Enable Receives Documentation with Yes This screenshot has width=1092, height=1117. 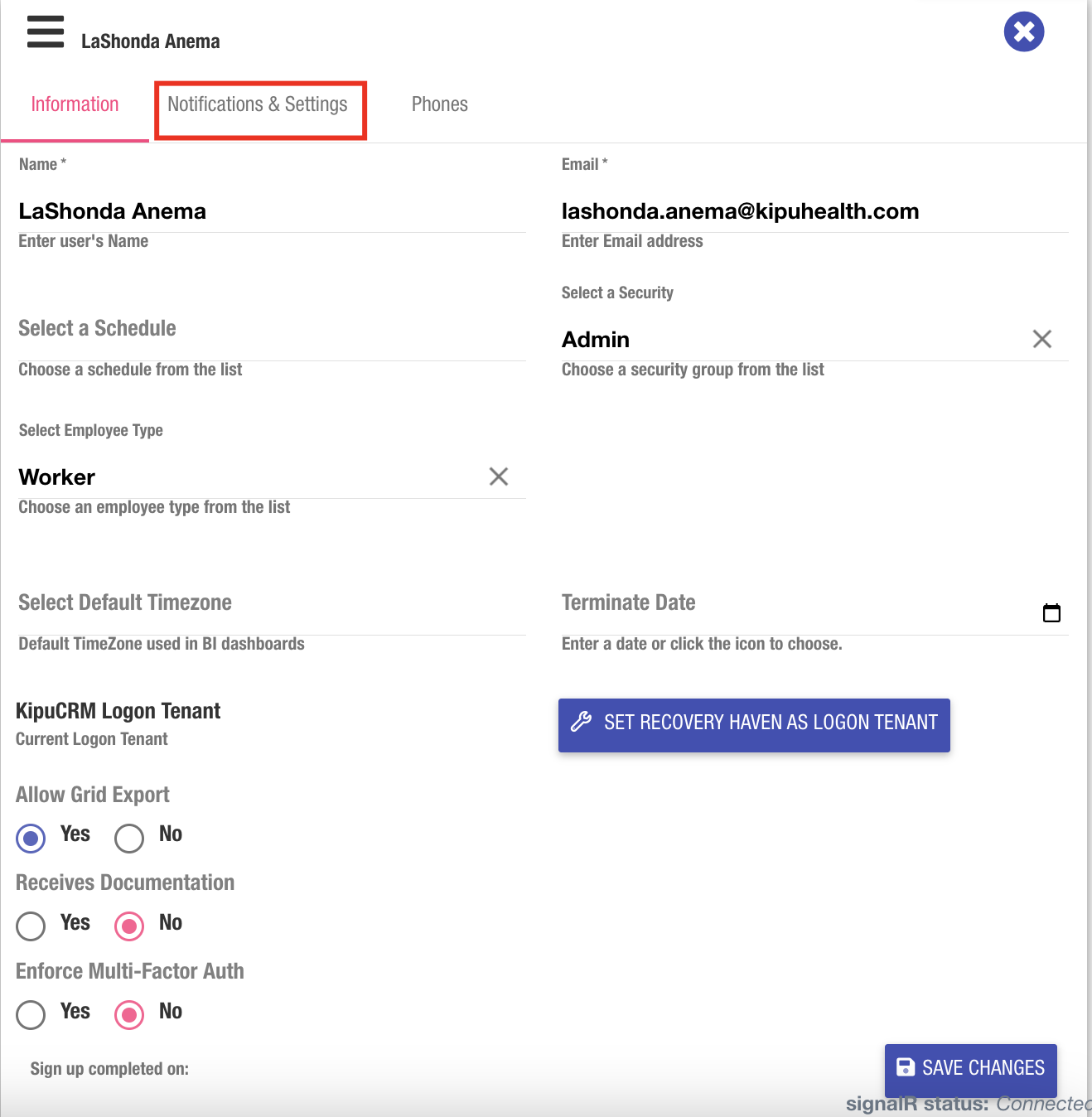pyautogui.click(x=31, y=926)
